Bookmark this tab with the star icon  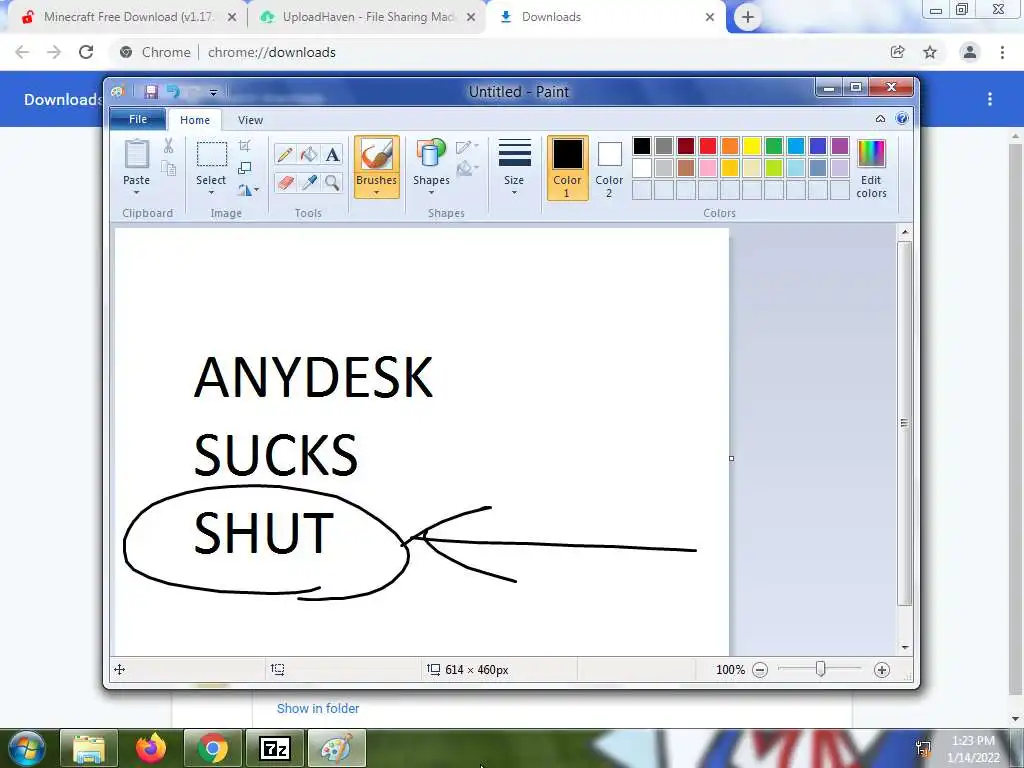[x=930, y=52]
